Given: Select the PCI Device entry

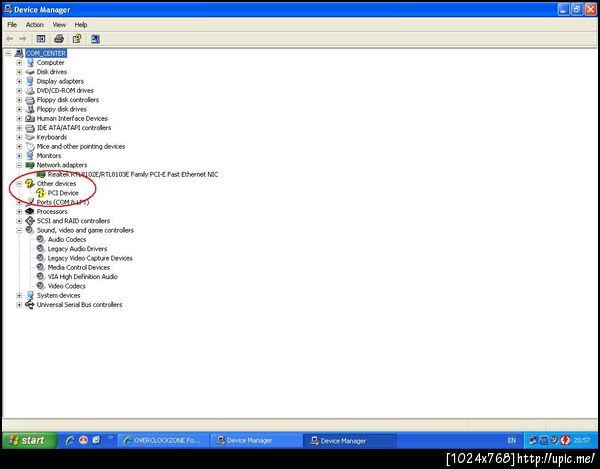Looking at the screenshot, I should coord(63,193).
